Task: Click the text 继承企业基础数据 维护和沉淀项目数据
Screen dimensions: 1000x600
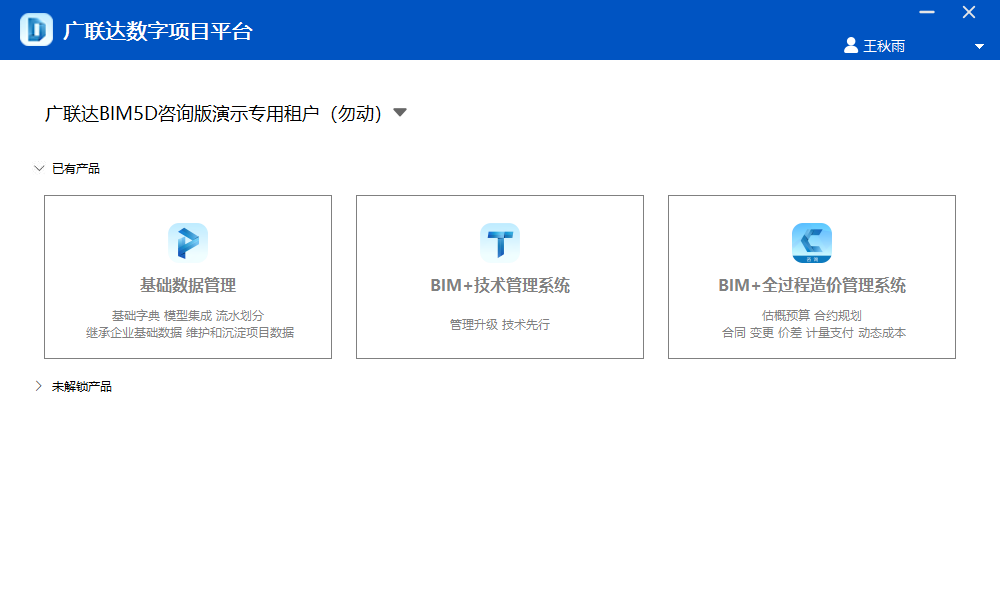Action: (x=190, y=332)
